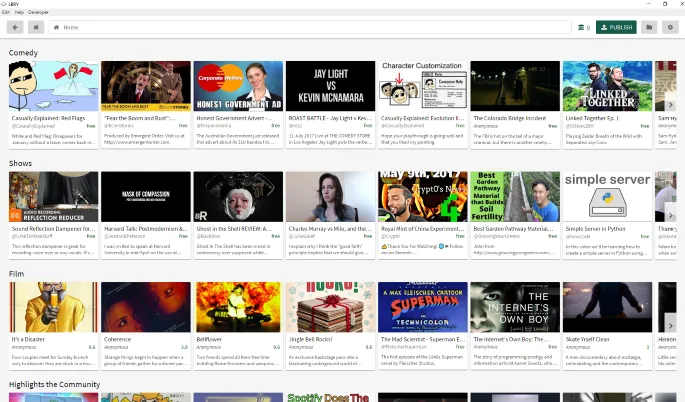Screen dimensions: 685x402
Task: Show more Shows row items with arrow
Action: pyautogui.click(x=671, y=215)
